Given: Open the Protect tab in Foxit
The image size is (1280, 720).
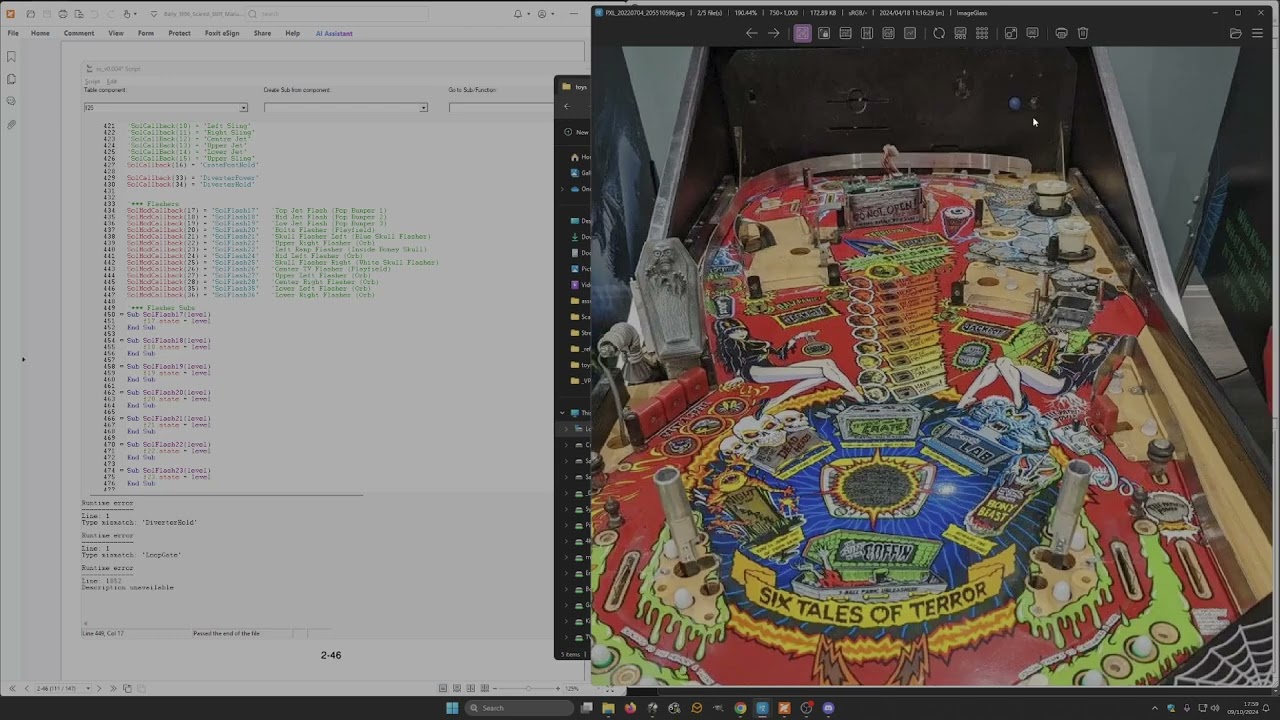Looking at the screenshot, I should coord(180,33).
